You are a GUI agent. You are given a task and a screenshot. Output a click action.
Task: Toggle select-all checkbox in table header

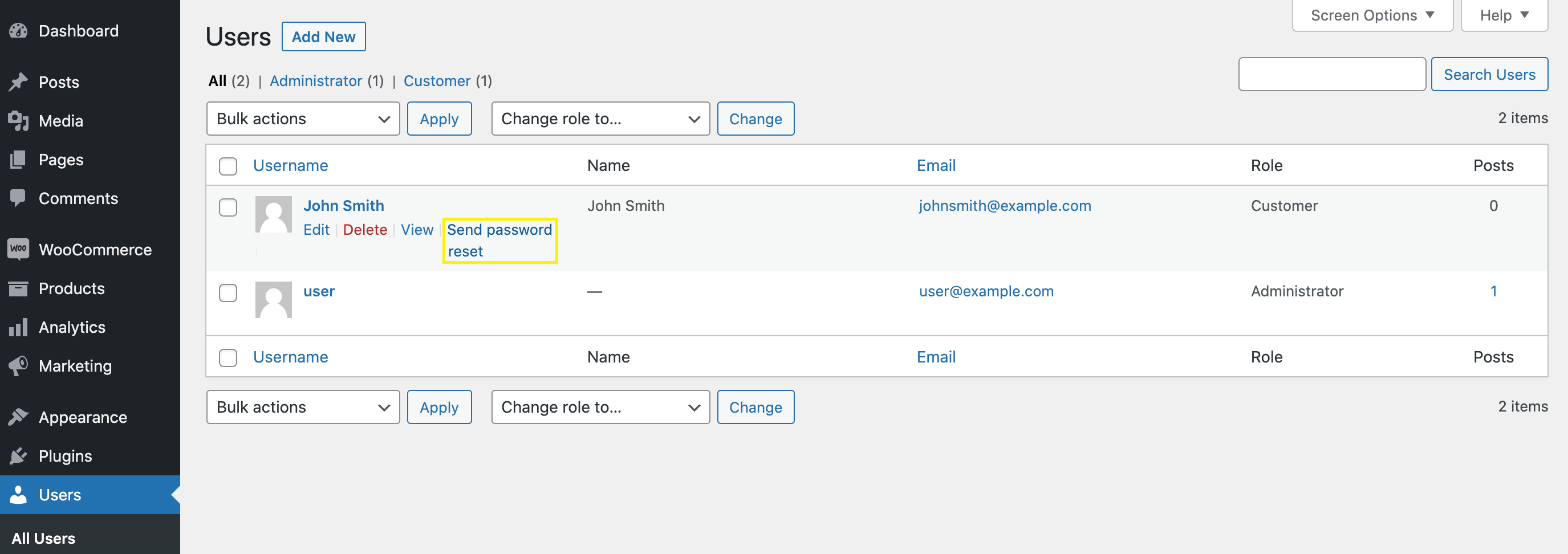(228, 166)
